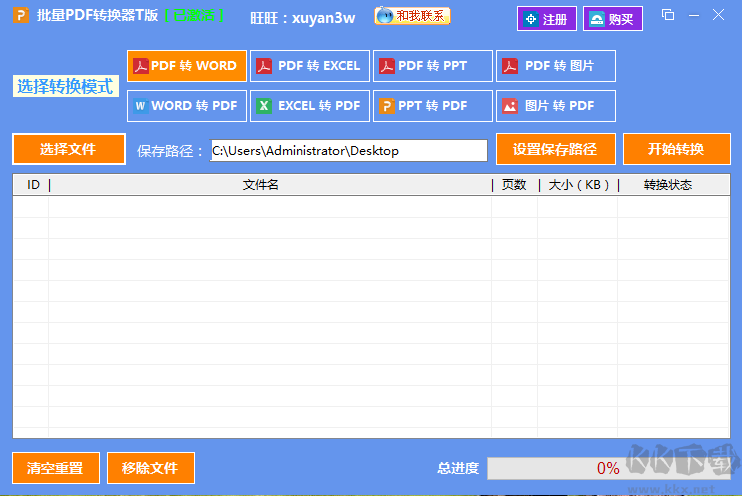Choose PPT 转 PDF conversion mode
742x496 pixels.
[433, 105]
